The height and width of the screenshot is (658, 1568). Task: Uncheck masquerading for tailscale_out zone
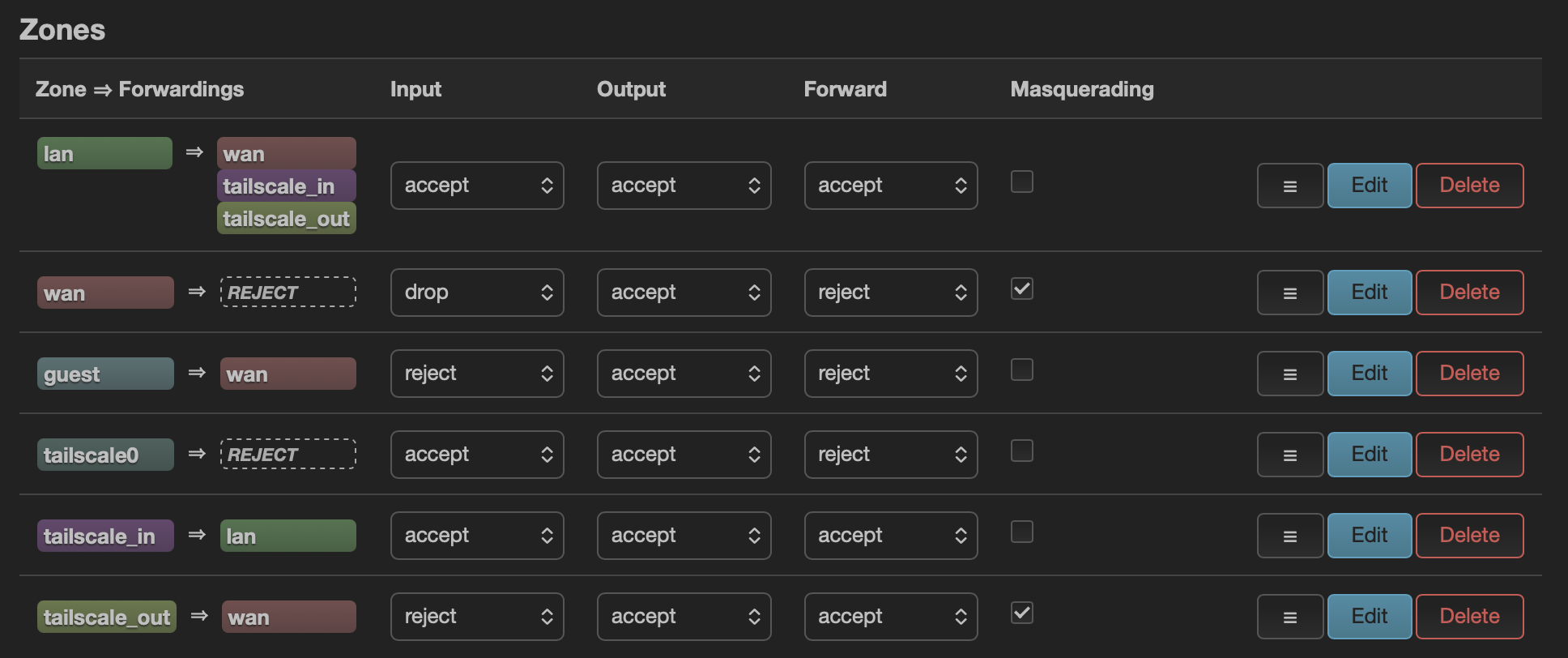point(1021,613)
